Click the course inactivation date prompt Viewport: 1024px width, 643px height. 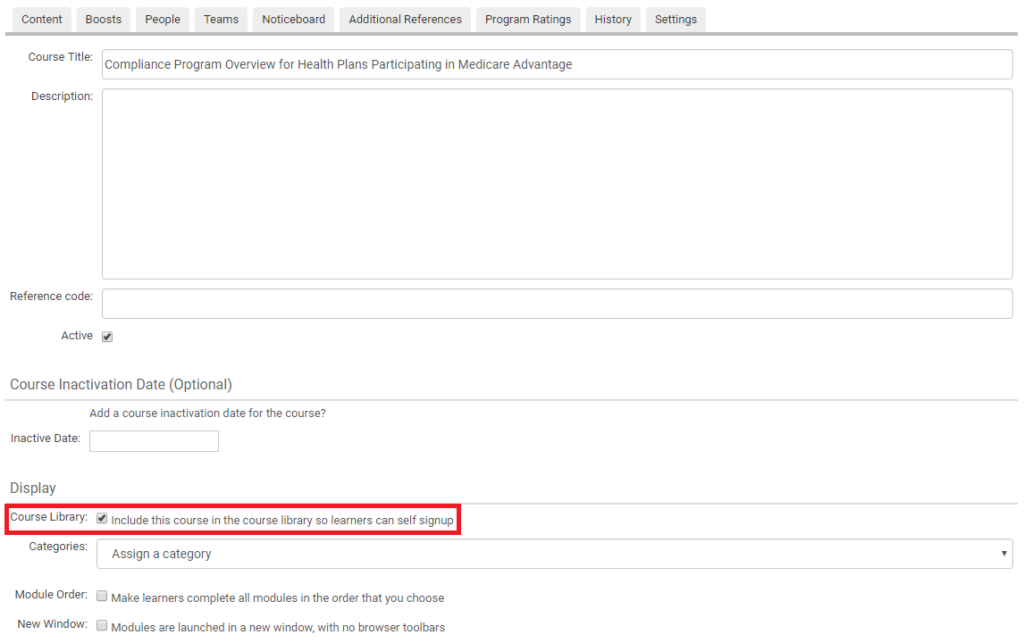[x=207, y=412]
